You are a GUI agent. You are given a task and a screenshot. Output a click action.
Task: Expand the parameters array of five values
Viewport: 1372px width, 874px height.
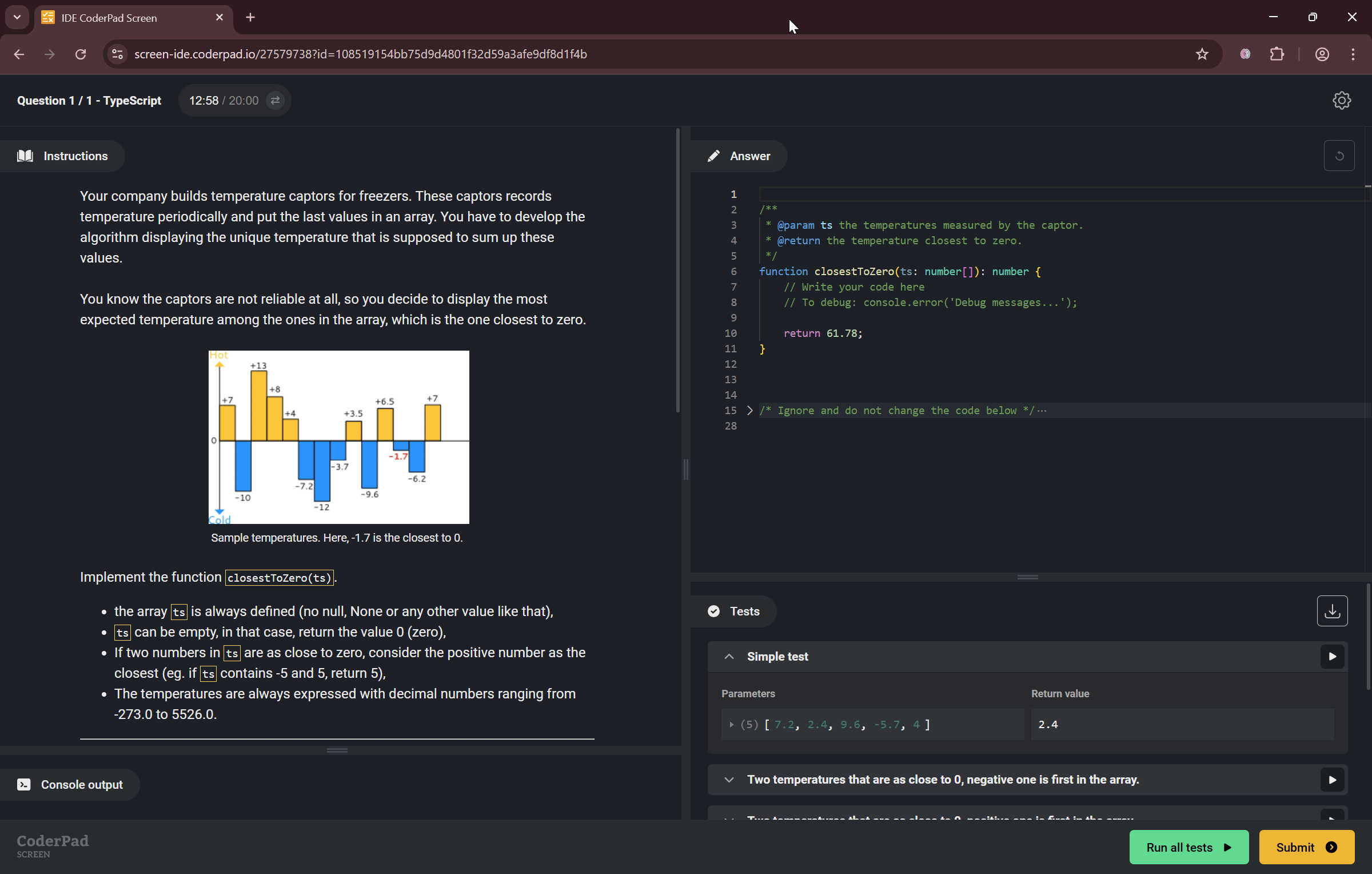731,724
